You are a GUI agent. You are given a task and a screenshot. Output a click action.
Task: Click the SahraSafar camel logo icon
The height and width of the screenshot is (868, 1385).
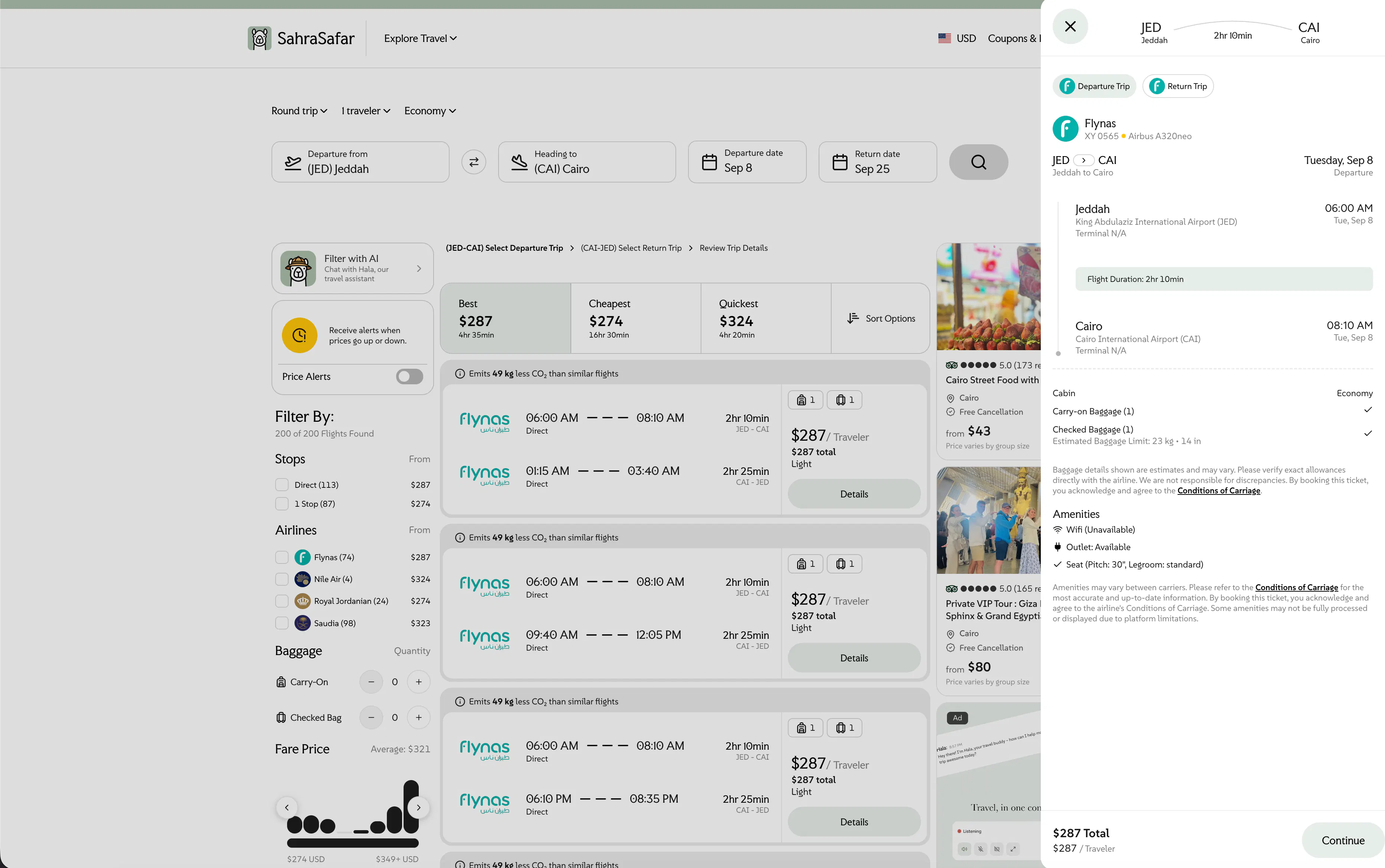point(259,39)
